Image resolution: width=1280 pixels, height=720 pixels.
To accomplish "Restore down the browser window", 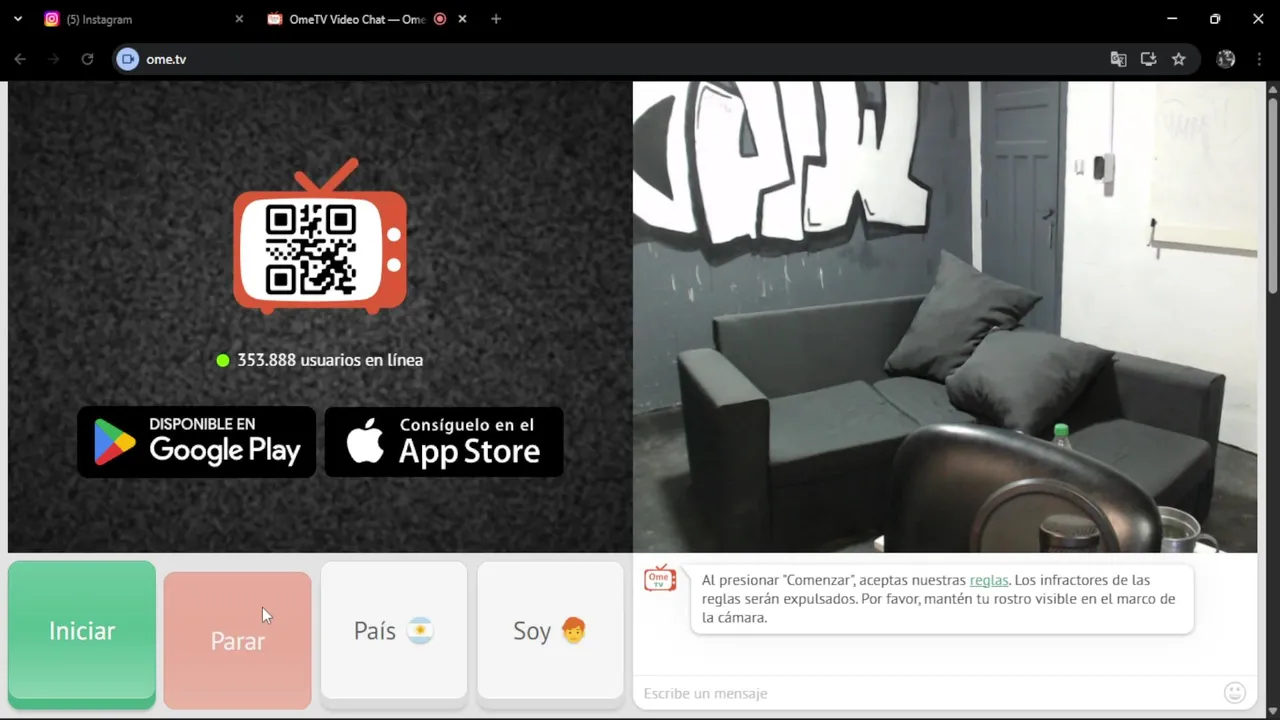I will [1215, 19].
